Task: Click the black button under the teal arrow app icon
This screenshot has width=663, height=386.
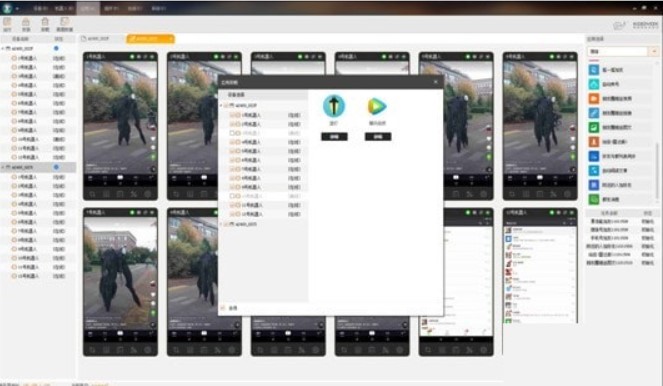Action: coord(334,137)
